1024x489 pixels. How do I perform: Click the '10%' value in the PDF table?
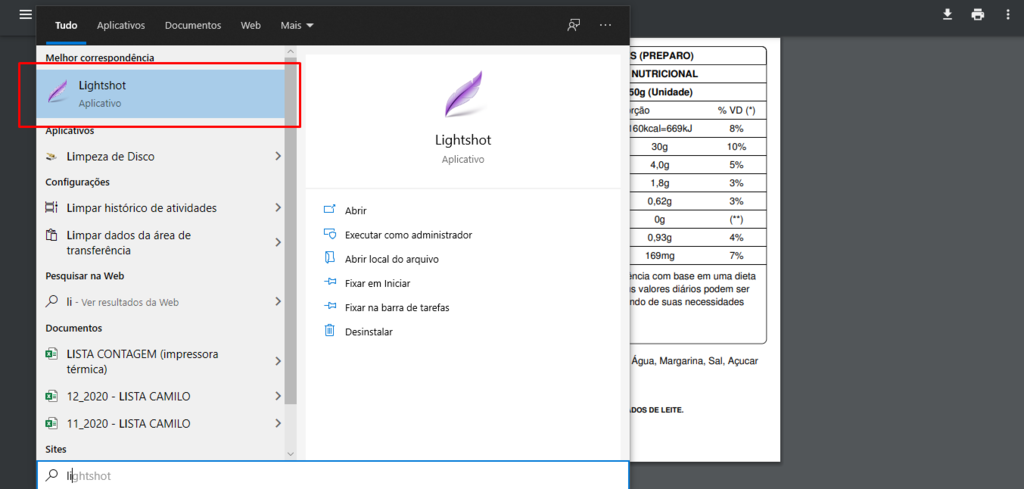pos(736,147)
